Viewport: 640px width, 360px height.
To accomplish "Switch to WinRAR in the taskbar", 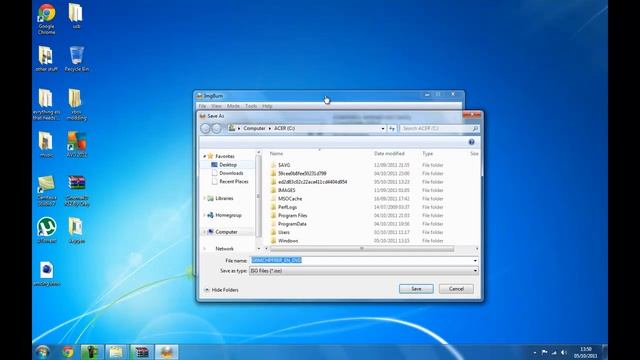I will coord(142,352).
